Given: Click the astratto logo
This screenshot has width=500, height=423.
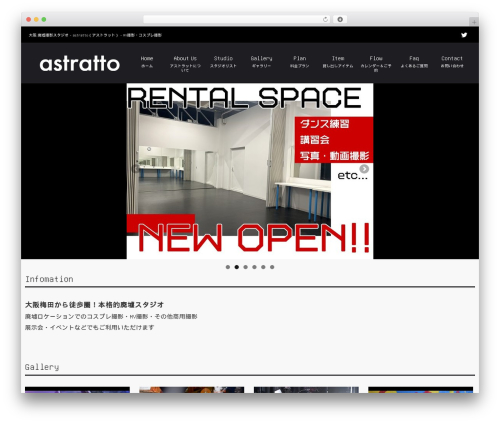Looking at the screenshot, I should coord(80,63).
